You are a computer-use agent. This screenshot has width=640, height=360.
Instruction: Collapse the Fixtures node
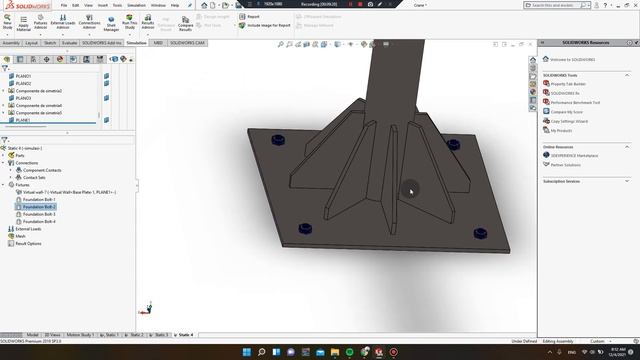[3, 185]
